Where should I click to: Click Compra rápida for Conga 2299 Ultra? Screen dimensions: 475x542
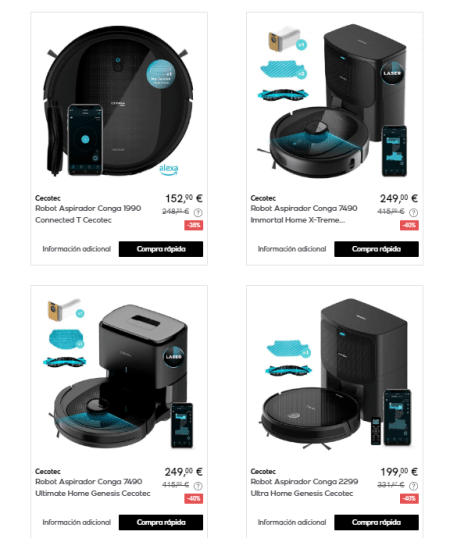376,522
